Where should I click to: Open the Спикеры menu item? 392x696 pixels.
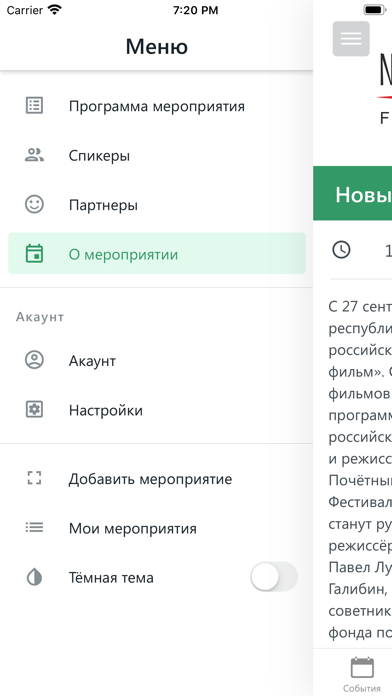pos(157,155)
